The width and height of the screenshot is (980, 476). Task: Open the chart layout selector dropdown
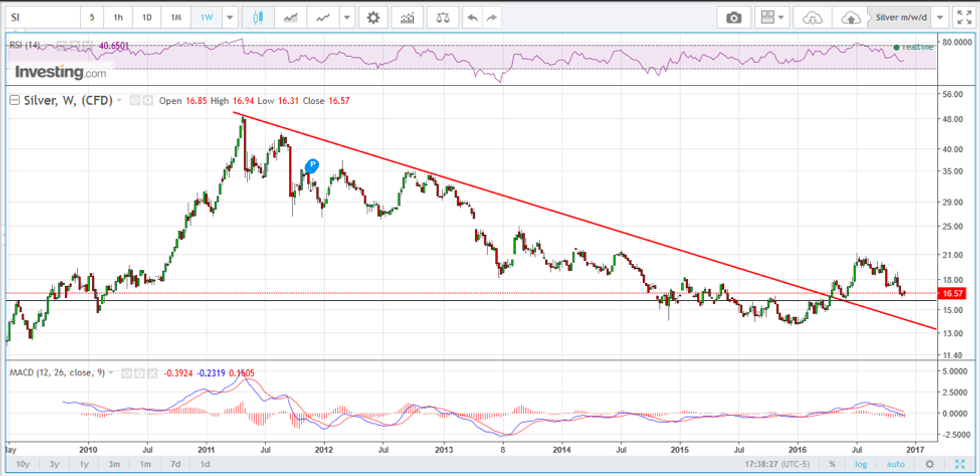pyautogui.click(x=773, y=17)
